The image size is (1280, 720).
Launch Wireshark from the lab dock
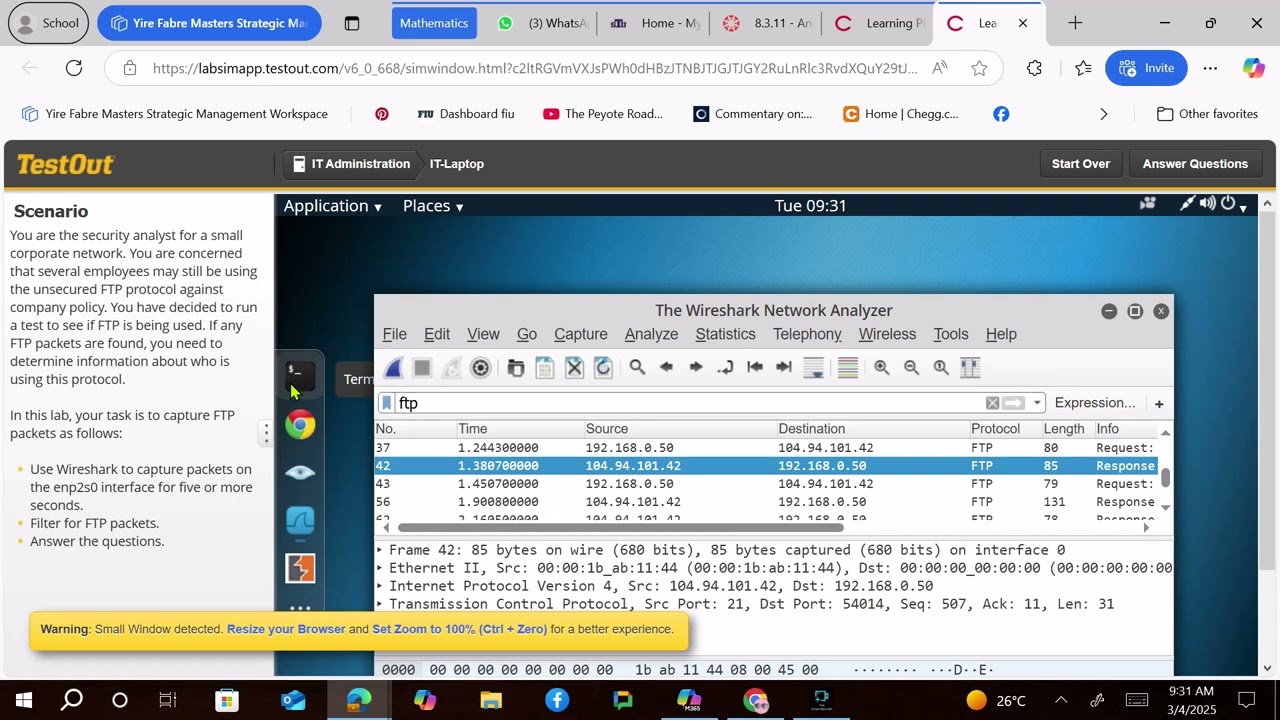pos(300,521)
